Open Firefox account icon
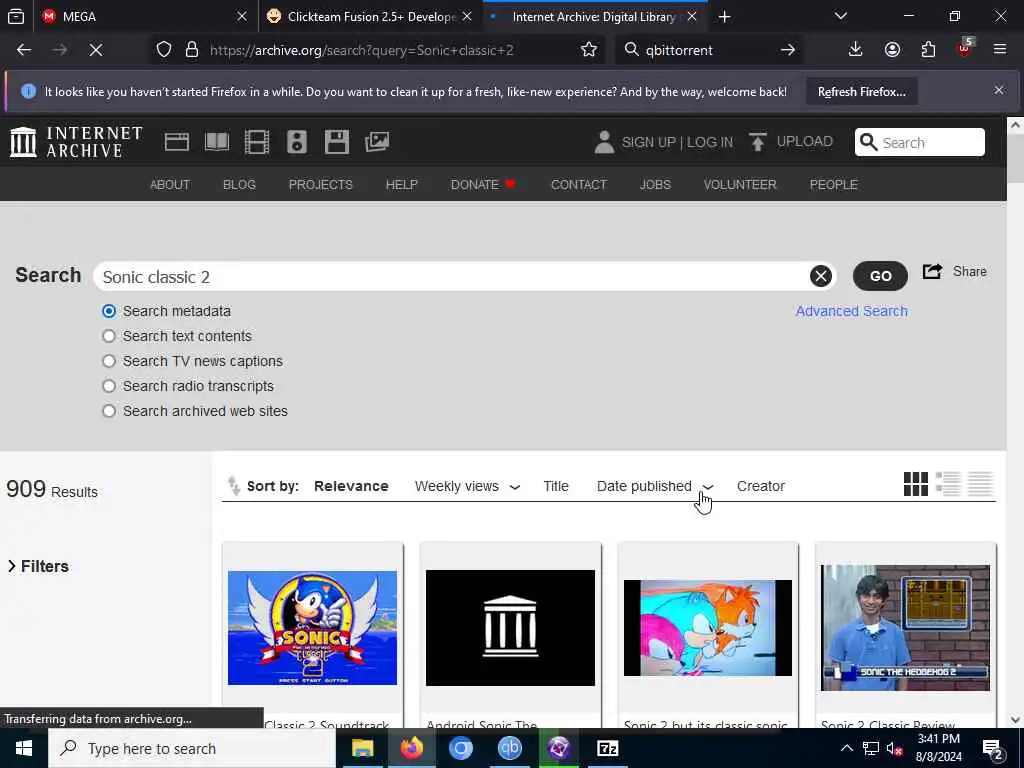 click(x=892, y=50)
